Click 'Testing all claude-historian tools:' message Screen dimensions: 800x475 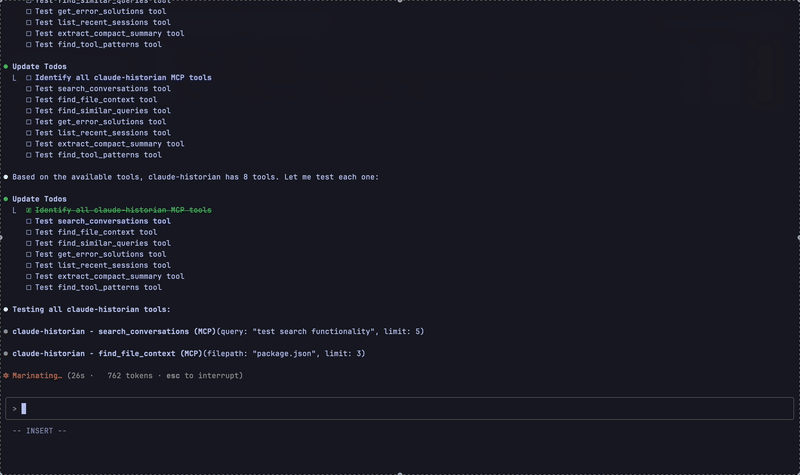pos(91,309)
